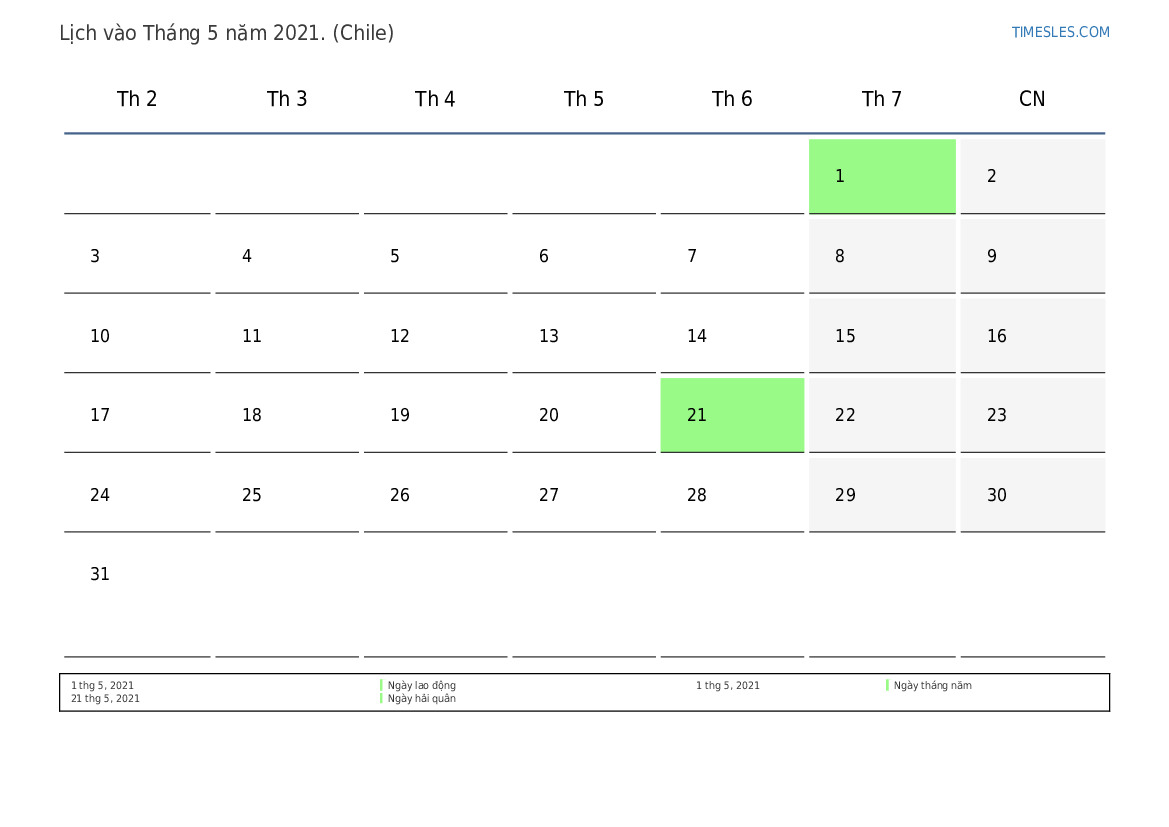Click the green marker beside Ngày lao động
1169x827 pixels.
tap(381, 685)
